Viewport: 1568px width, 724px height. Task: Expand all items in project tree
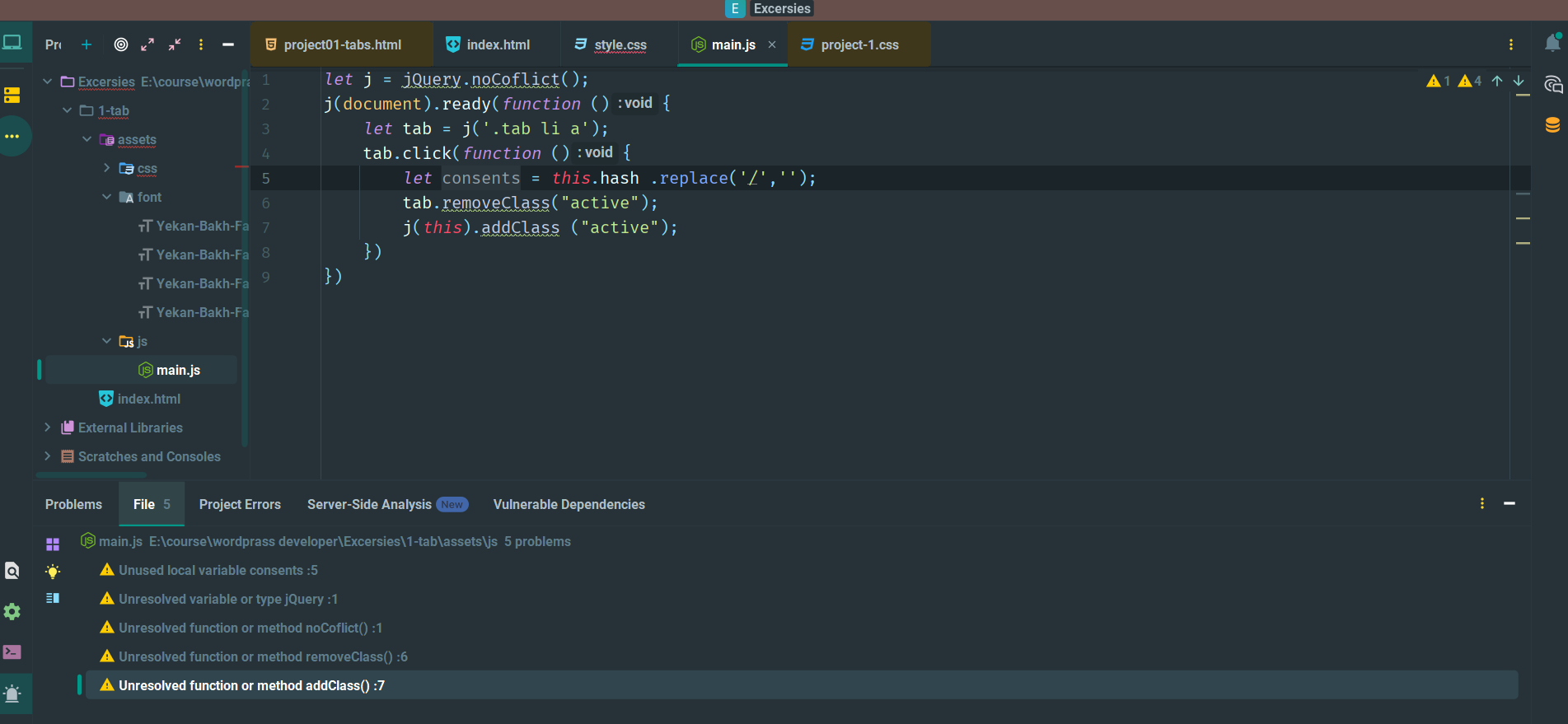tap(147, 44)
